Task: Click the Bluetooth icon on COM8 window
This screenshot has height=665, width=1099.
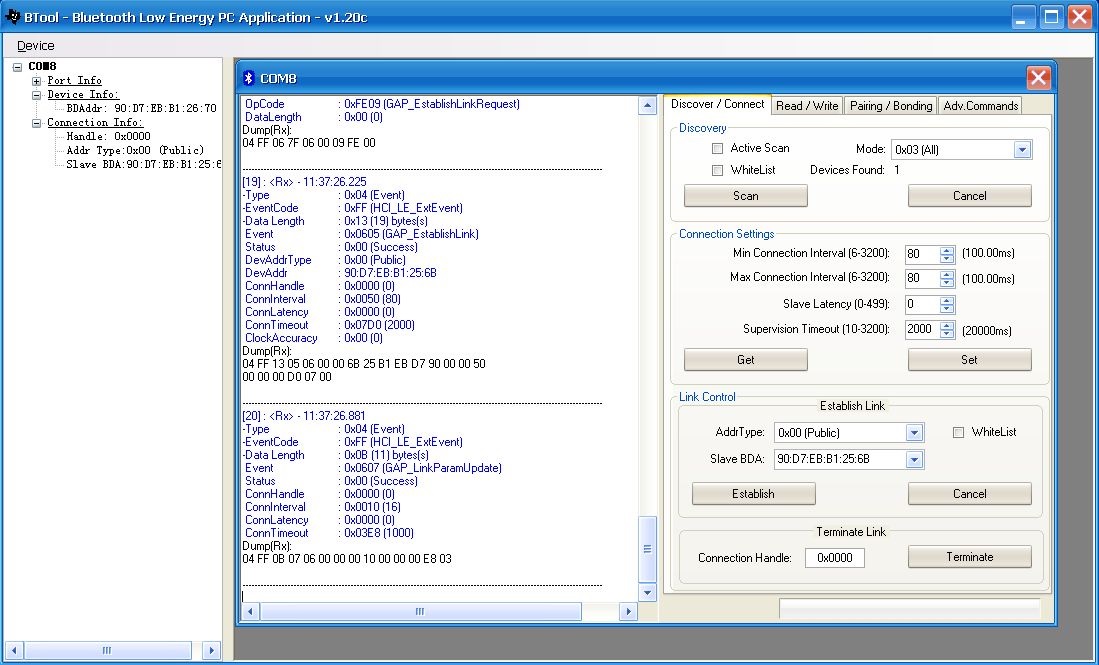Action: [247, 78]
